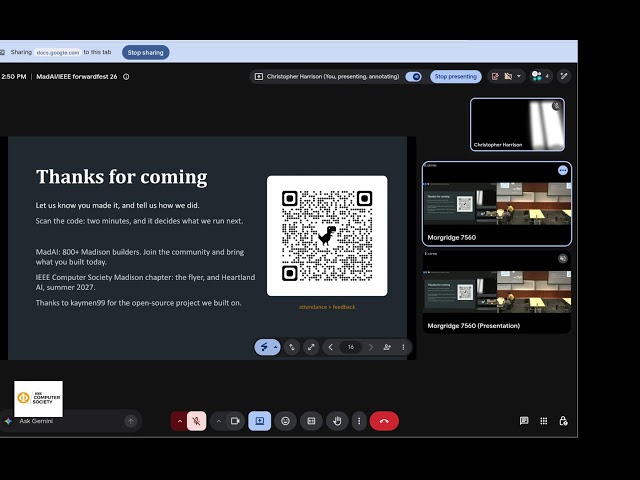The width and height of the screenshot is (640, 480).
Task: Open more options on Morgridge 7560 tile
Action: (x=562, y=170)
